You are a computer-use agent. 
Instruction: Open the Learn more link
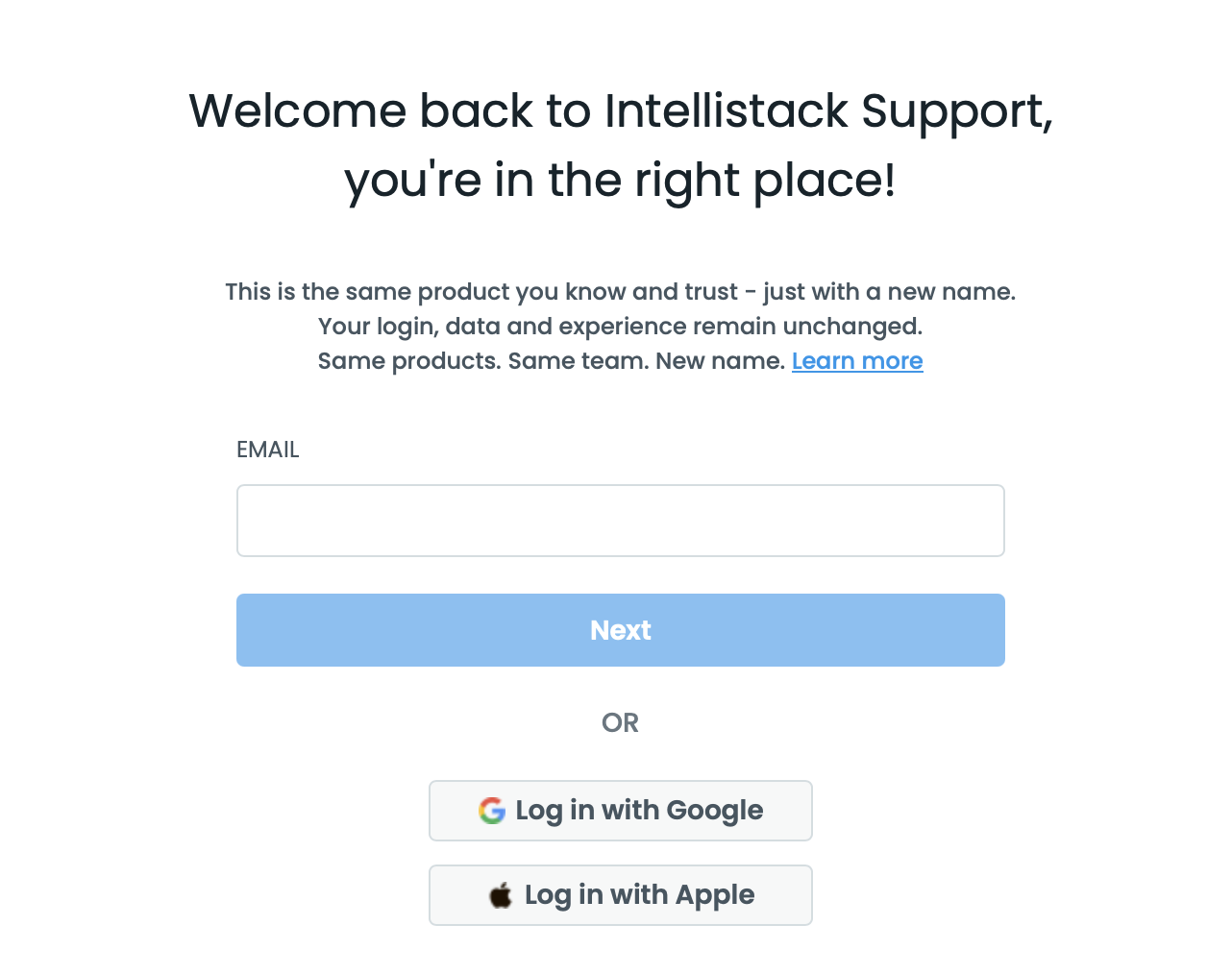pyautogui.click(x=857, y=361)
